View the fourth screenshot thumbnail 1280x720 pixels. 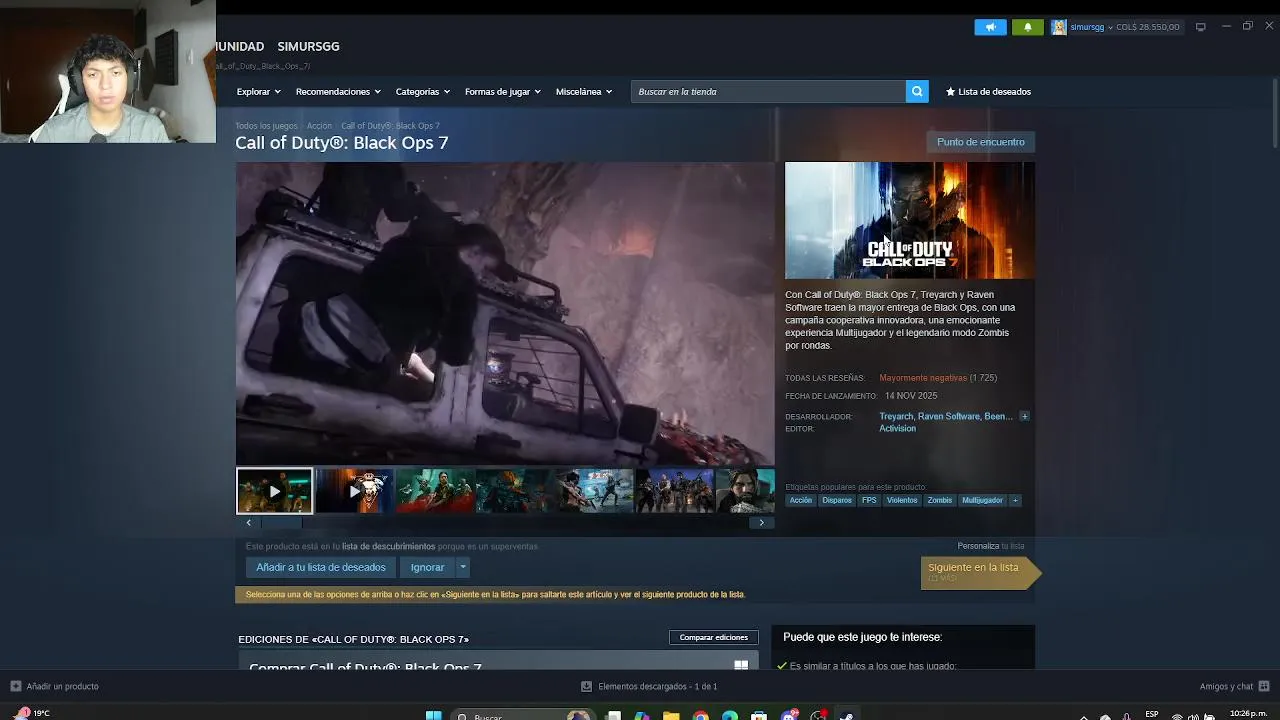coord(514,491)
